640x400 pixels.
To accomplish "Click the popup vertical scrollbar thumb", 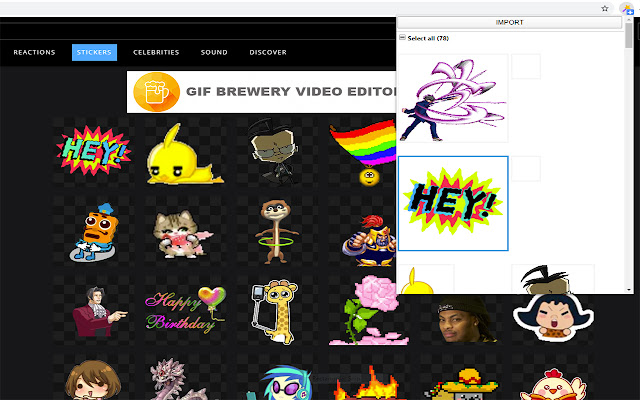I will coord(629,36).
